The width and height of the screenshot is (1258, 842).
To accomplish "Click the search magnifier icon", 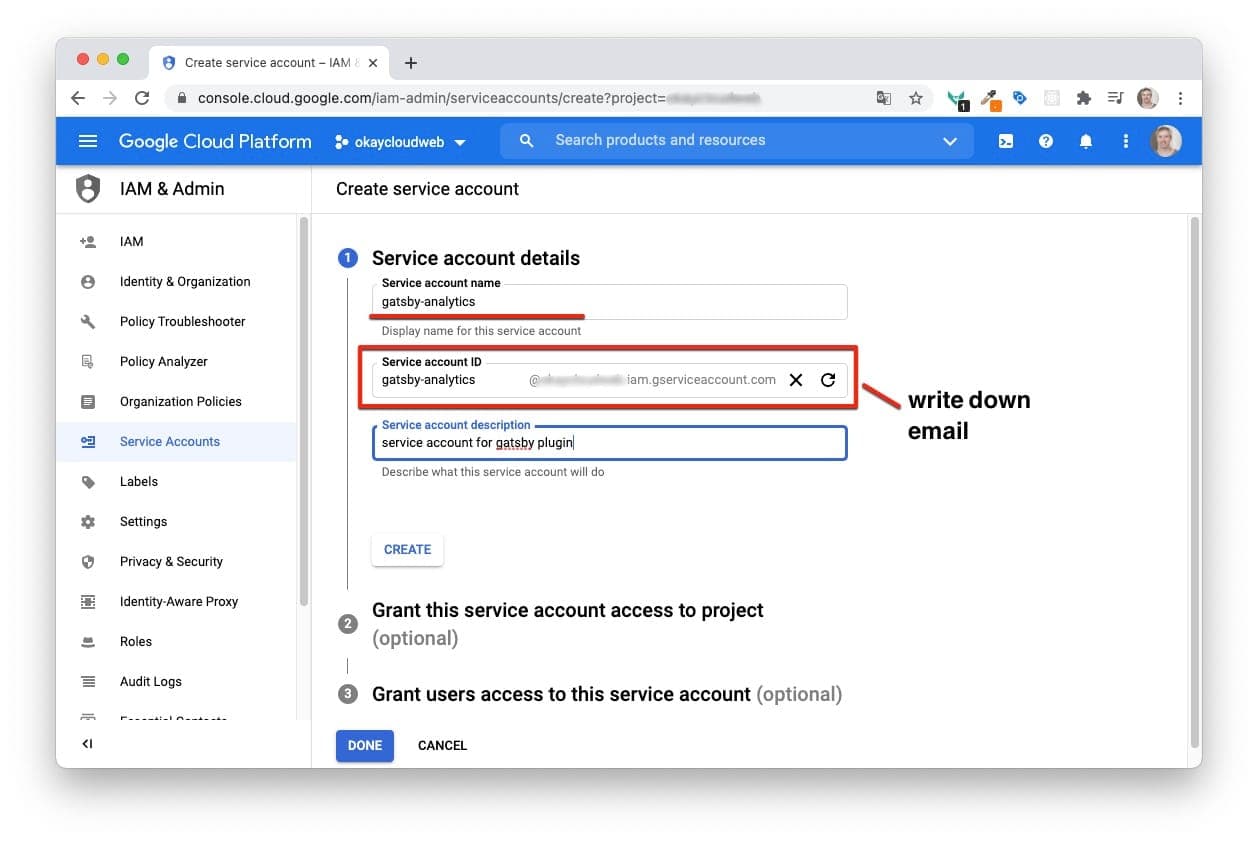I will pyautogui.click(x=527, y=141).
